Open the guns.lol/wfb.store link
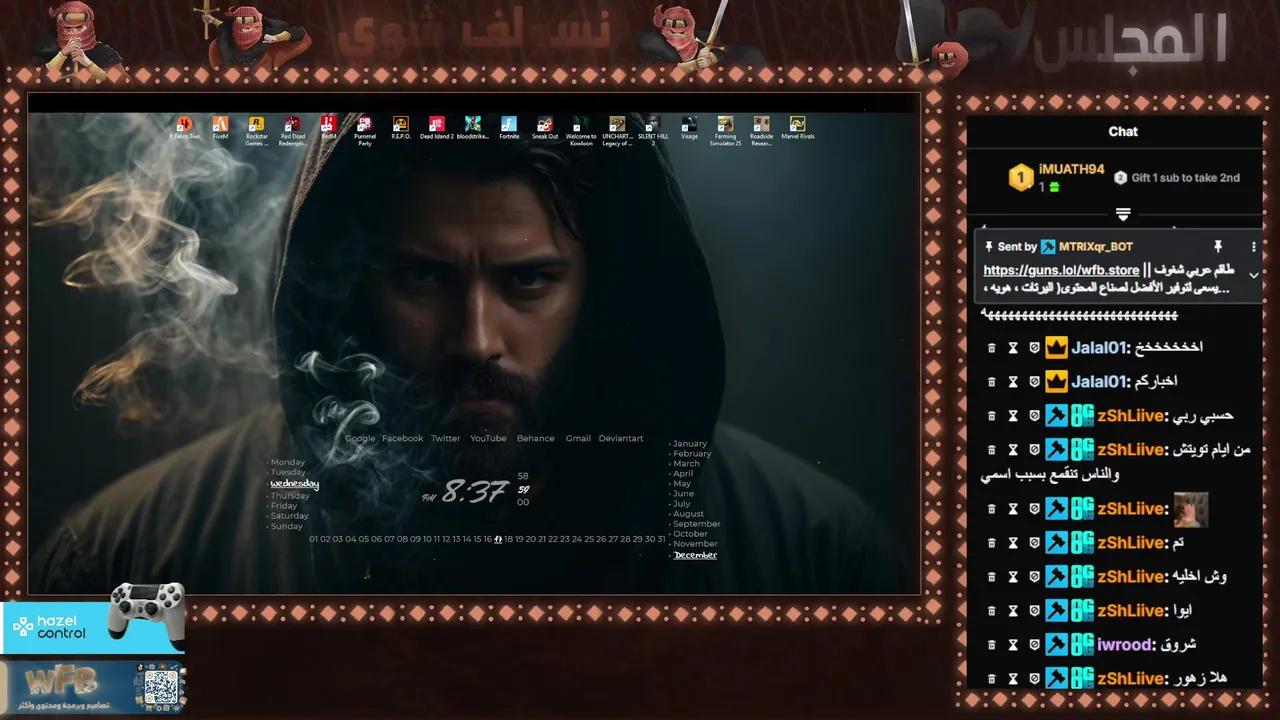The image size is (1280, 720). point(1061,270)
